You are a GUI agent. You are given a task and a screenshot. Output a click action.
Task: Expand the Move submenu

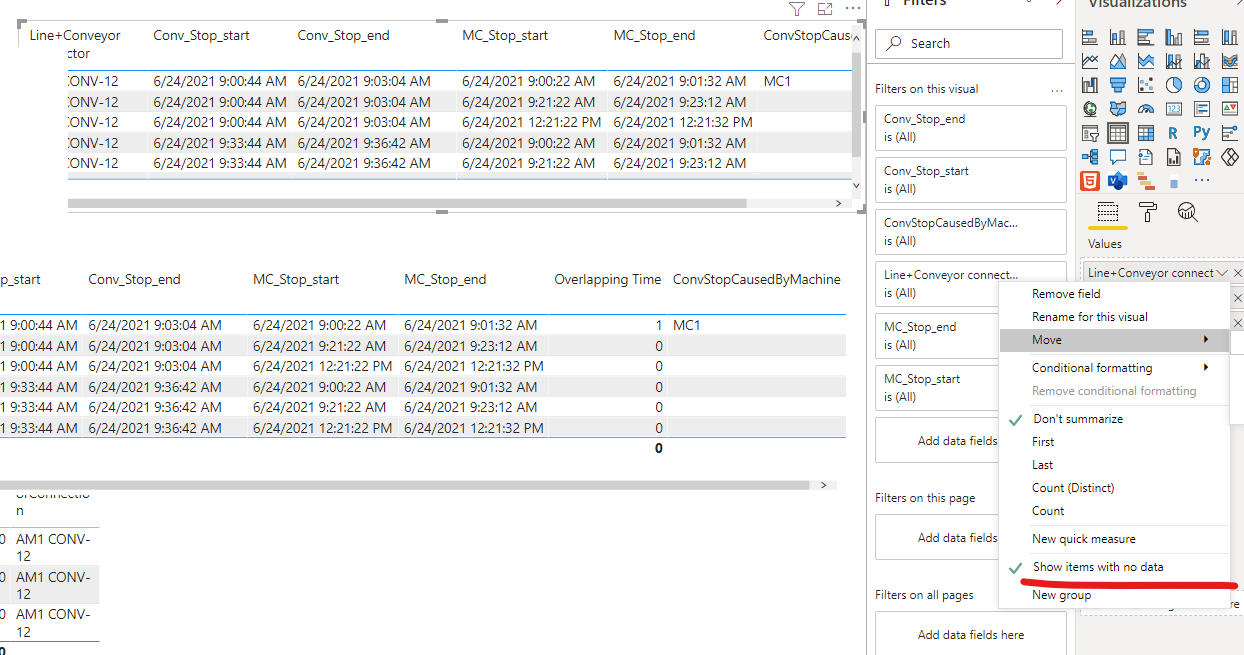click(x=1114, y=340)
